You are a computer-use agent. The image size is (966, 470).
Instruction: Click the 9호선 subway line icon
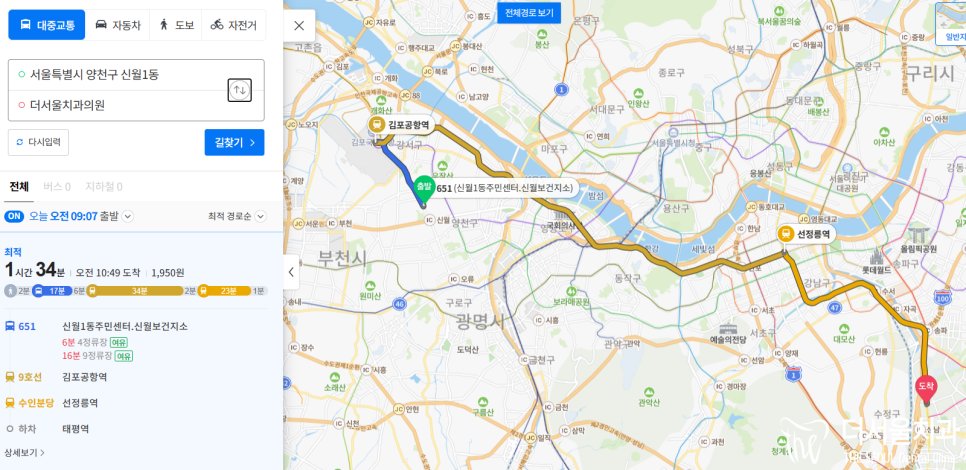point(10,376)
